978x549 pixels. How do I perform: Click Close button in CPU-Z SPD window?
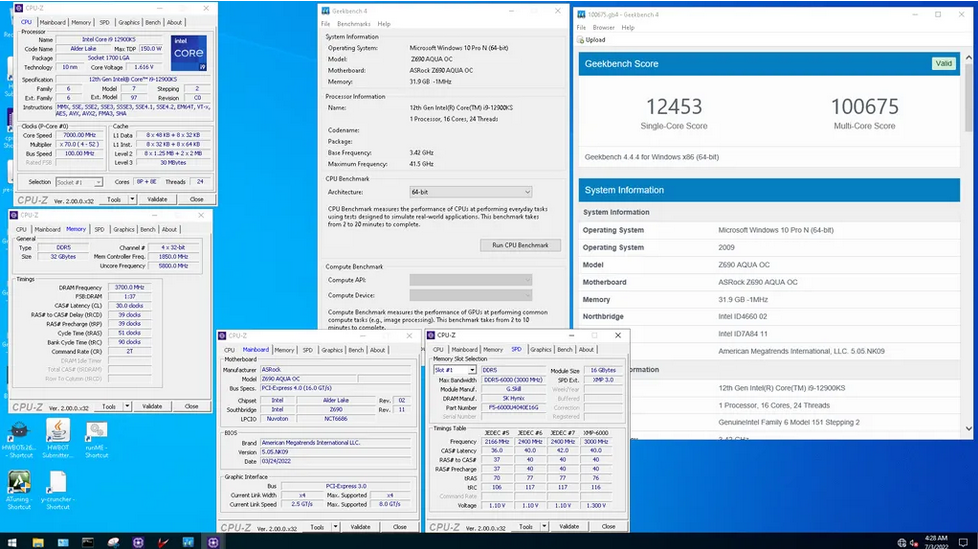click(609, 527)
